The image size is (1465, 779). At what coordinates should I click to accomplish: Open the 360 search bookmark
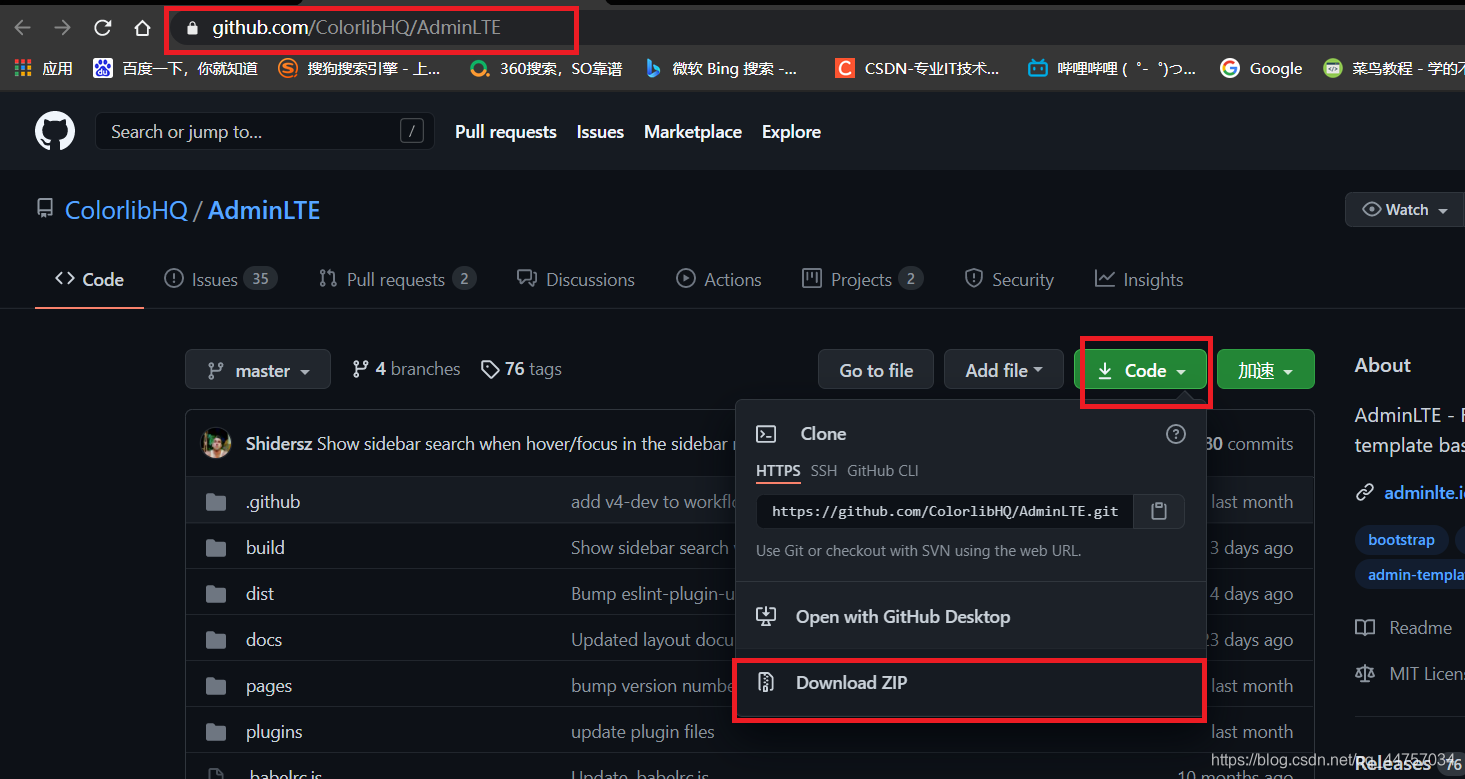click(546, 68)
